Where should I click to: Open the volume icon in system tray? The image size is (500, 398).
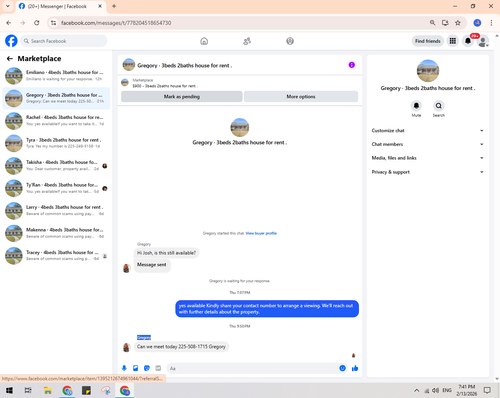pos(435,390)
